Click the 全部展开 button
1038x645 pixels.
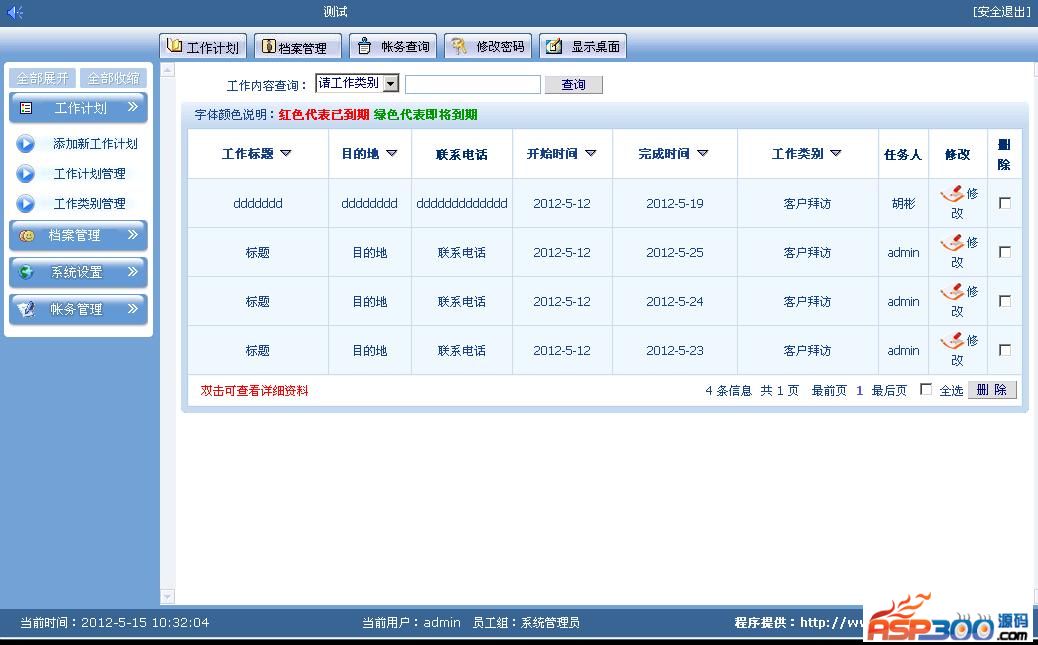coord(42,78)
